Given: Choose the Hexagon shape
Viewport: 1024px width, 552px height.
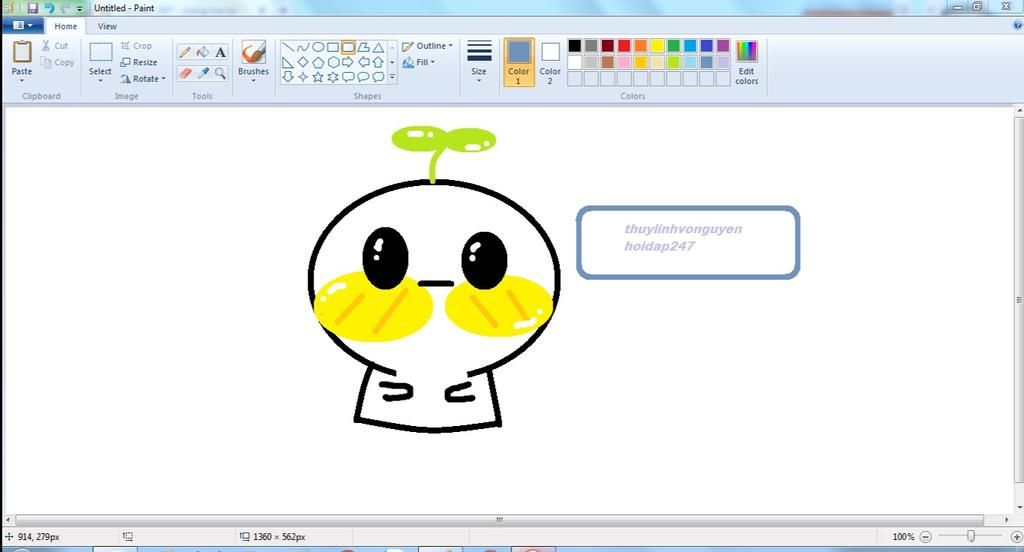Looking at the screenshot, I should [x=333, y=62].
